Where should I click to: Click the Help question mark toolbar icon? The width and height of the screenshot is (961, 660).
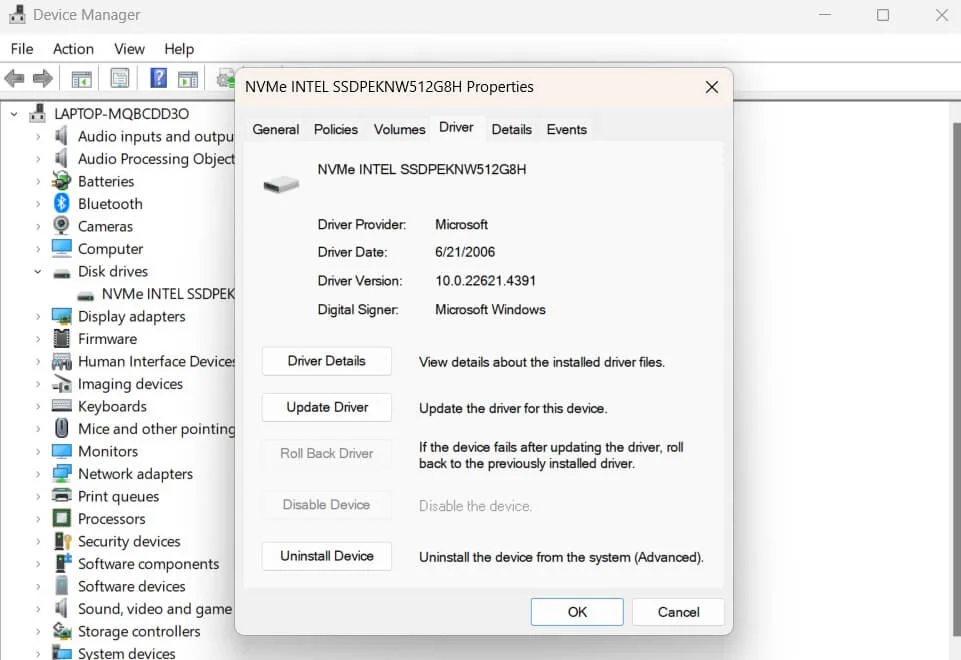158,78
